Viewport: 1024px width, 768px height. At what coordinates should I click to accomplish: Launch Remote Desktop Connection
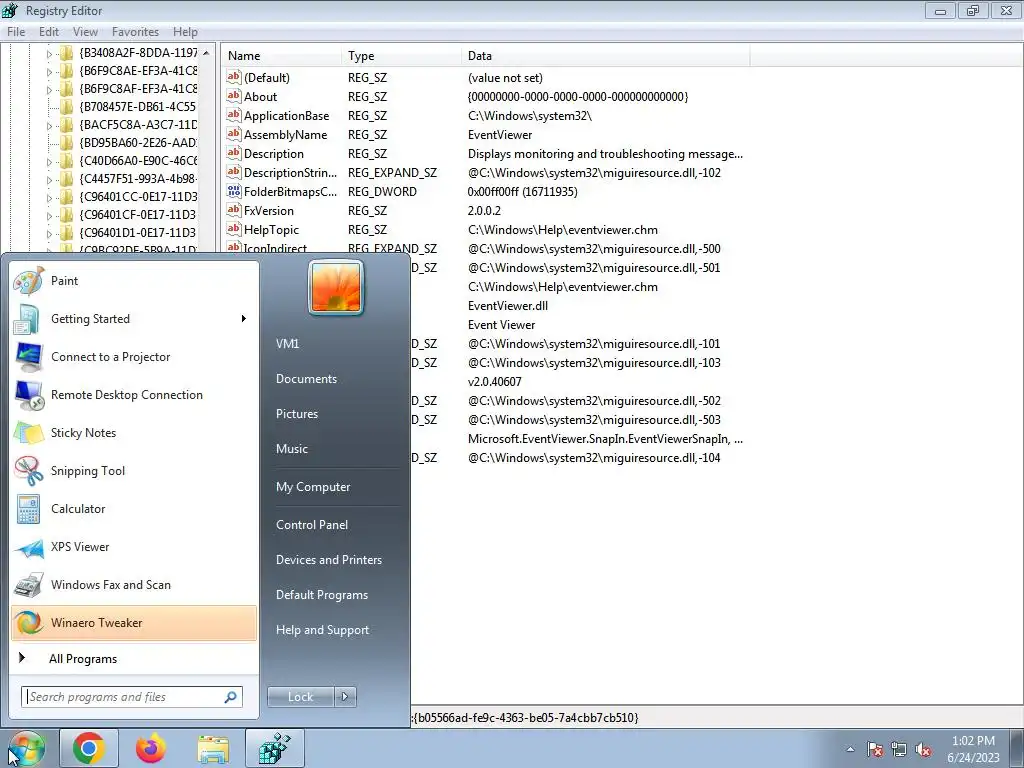click(134, 394)
